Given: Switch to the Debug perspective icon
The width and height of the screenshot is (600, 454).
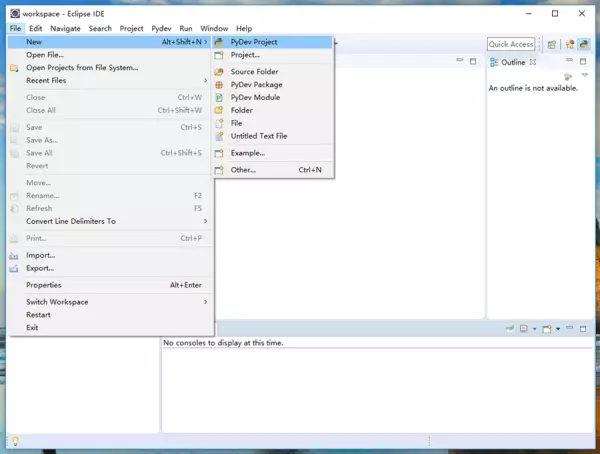Looking at the screenshot, I should coord(570,44).
